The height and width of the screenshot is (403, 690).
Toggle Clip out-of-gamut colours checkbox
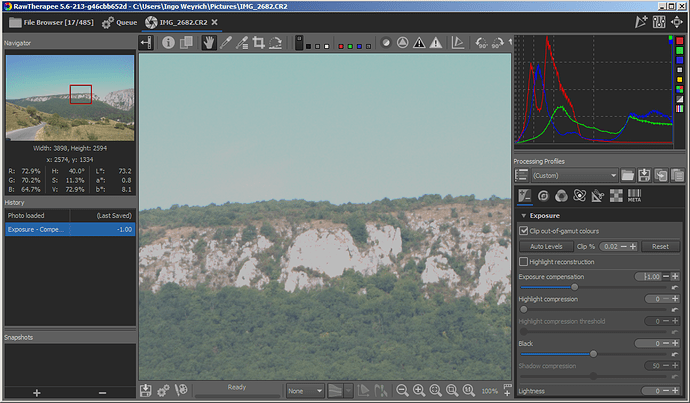[x=524, y=231]
